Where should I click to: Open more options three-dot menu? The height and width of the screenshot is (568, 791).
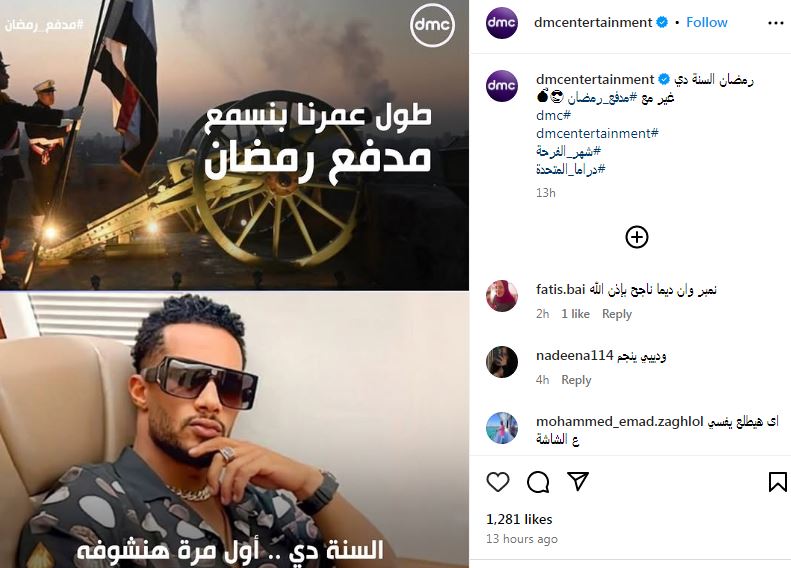[775, 23]
